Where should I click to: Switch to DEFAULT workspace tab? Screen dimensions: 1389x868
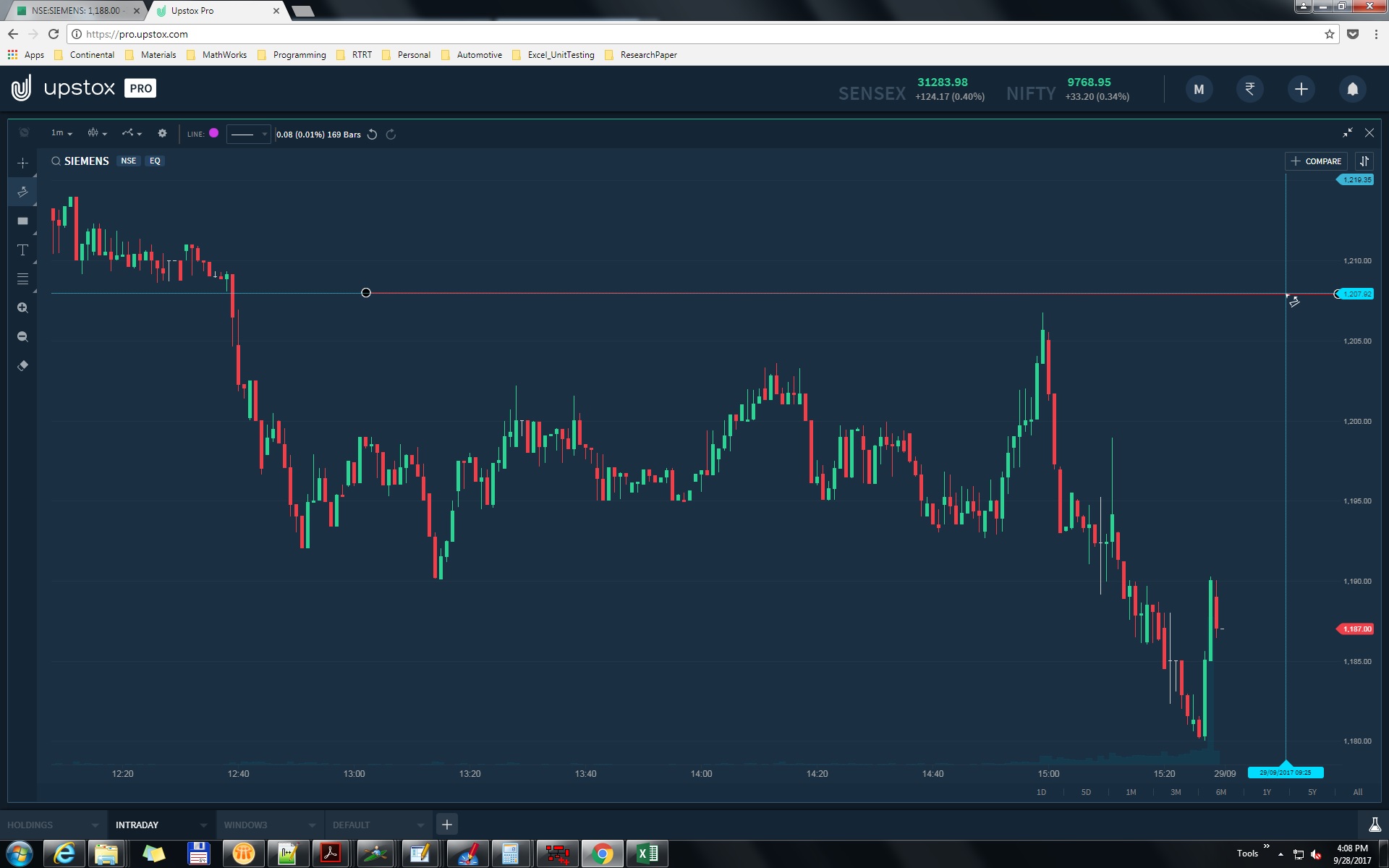pyautogui.click(x=351, y=825)
